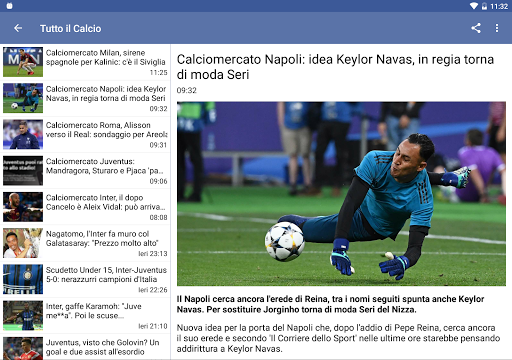The width and height of the screenshot is (512, 360).
Task: Open the Scudetto Under 15 thumbnail
Action: [23, 279]
